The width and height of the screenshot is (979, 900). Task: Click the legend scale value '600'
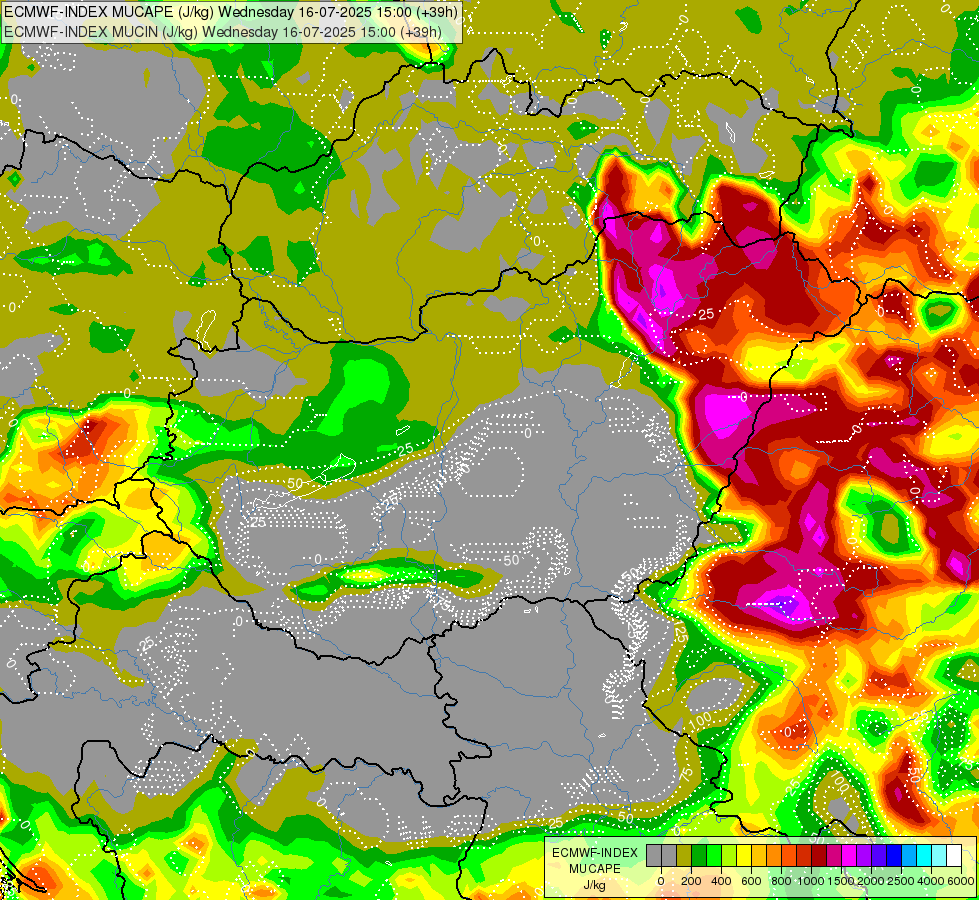click(x=751, y=881)
